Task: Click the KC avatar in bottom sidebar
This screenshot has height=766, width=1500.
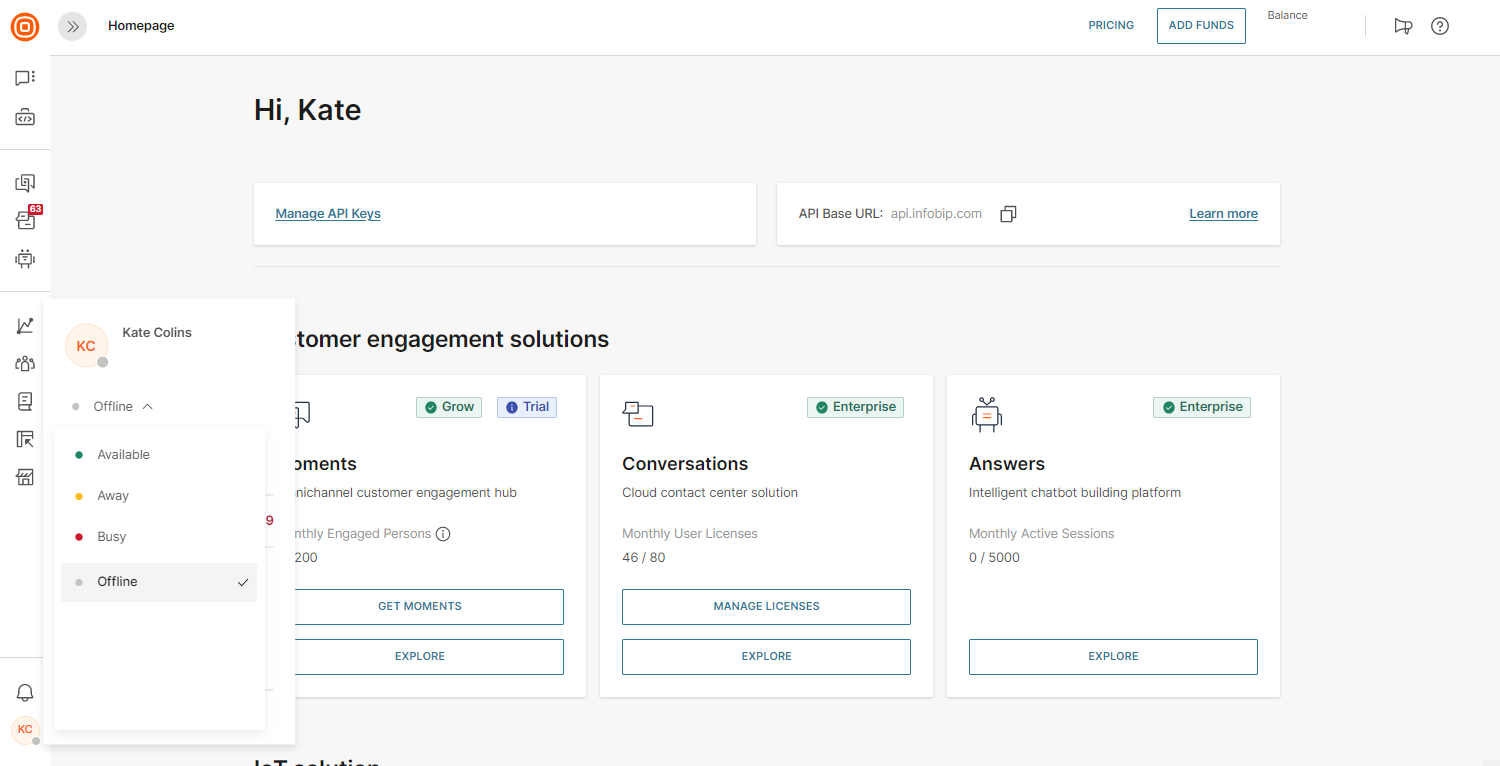Action: (25, 730)
